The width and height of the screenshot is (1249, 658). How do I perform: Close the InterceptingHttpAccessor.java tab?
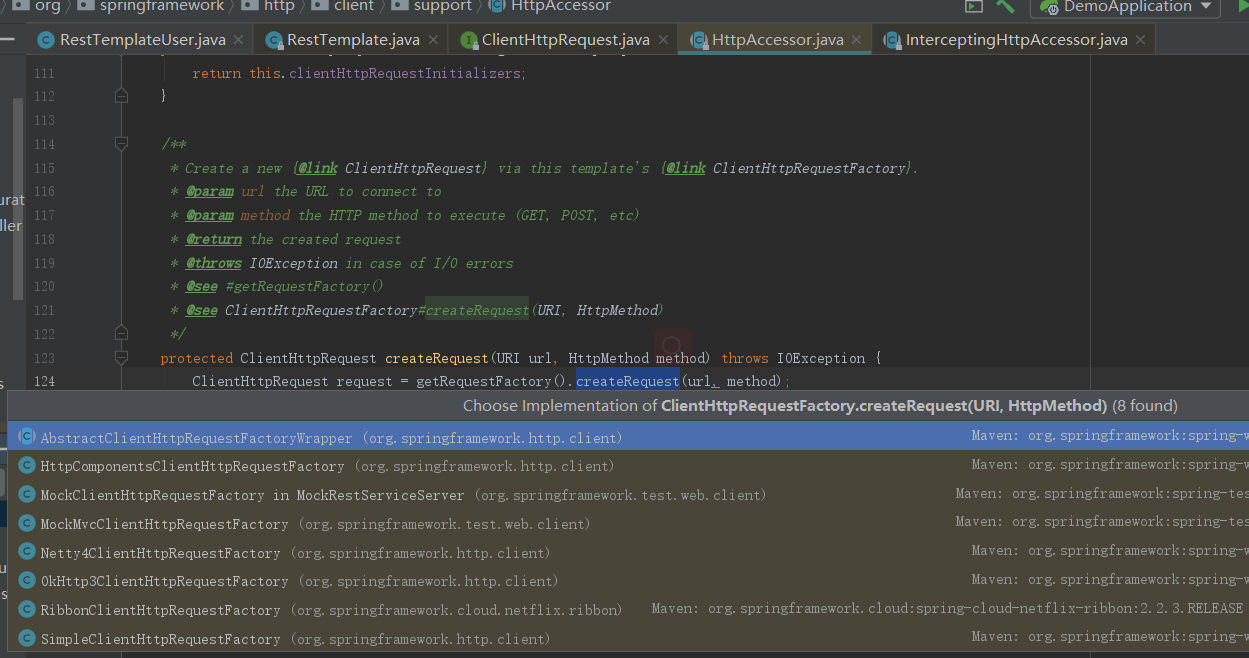tap(1141, 40)
